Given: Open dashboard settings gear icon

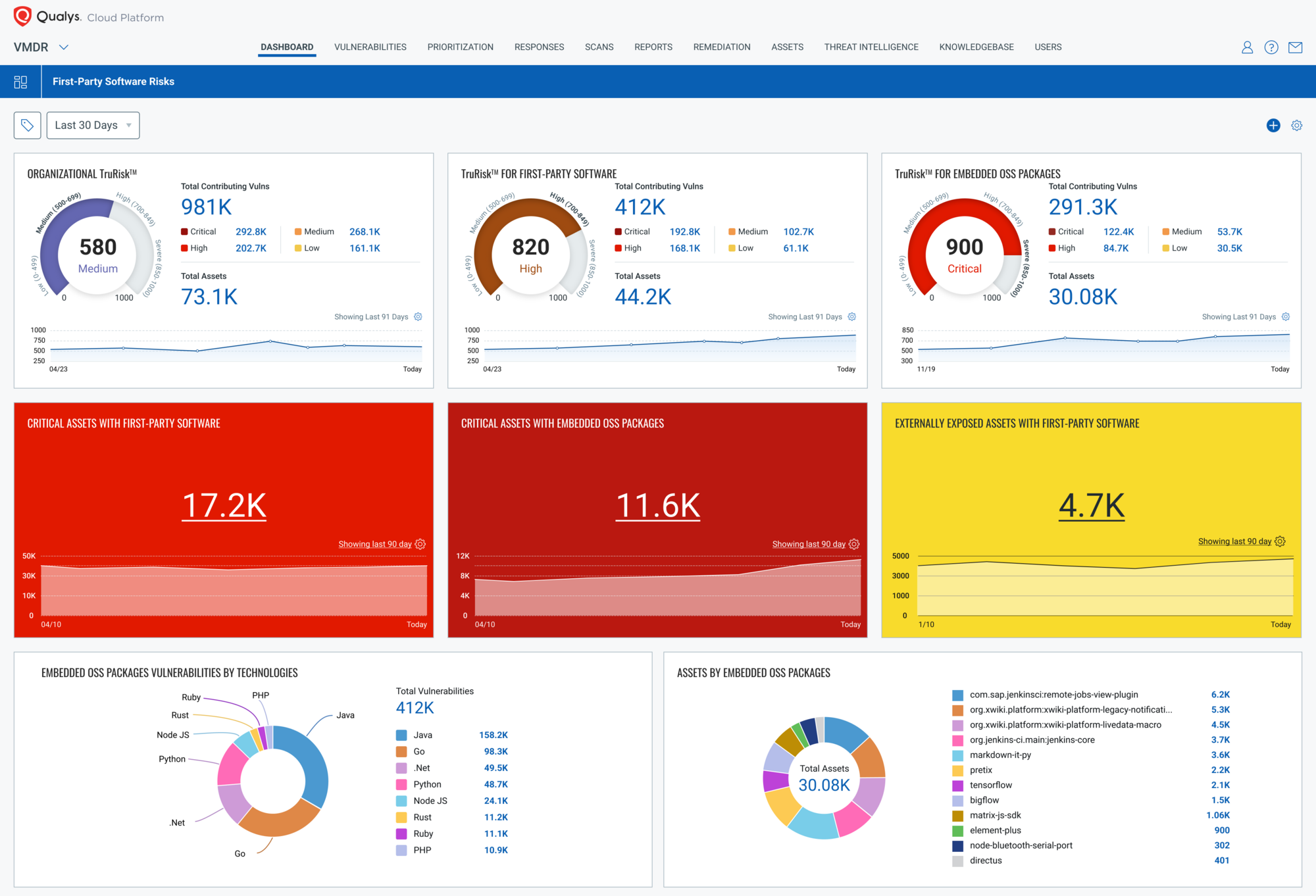Looking at the screenshot, I should [1297, 125].
